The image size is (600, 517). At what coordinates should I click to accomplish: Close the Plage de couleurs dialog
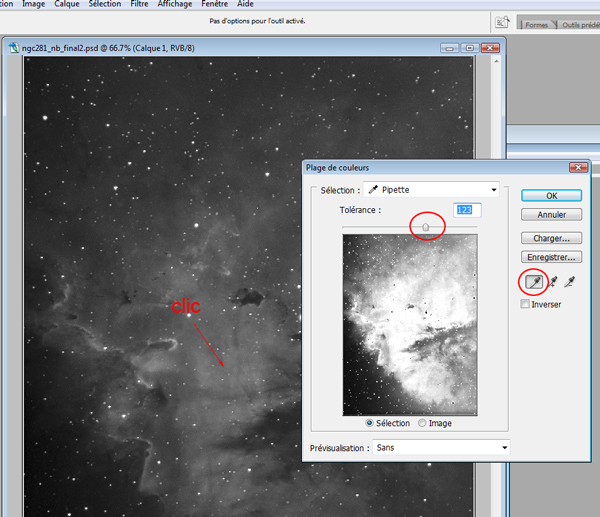tap(578, 168)
